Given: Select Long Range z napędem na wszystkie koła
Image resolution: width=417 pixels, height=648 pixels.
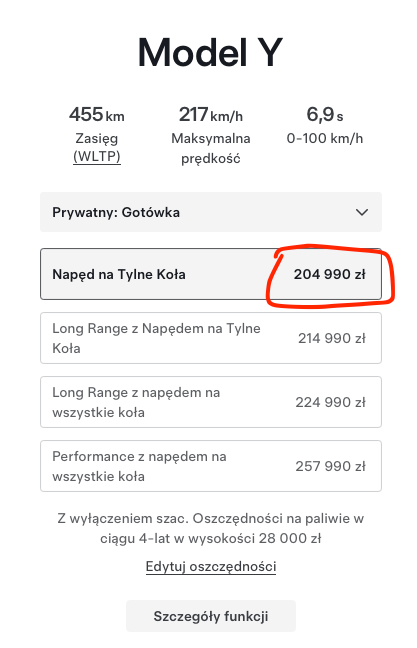Looking at the screenshot, I should [211, 402].
